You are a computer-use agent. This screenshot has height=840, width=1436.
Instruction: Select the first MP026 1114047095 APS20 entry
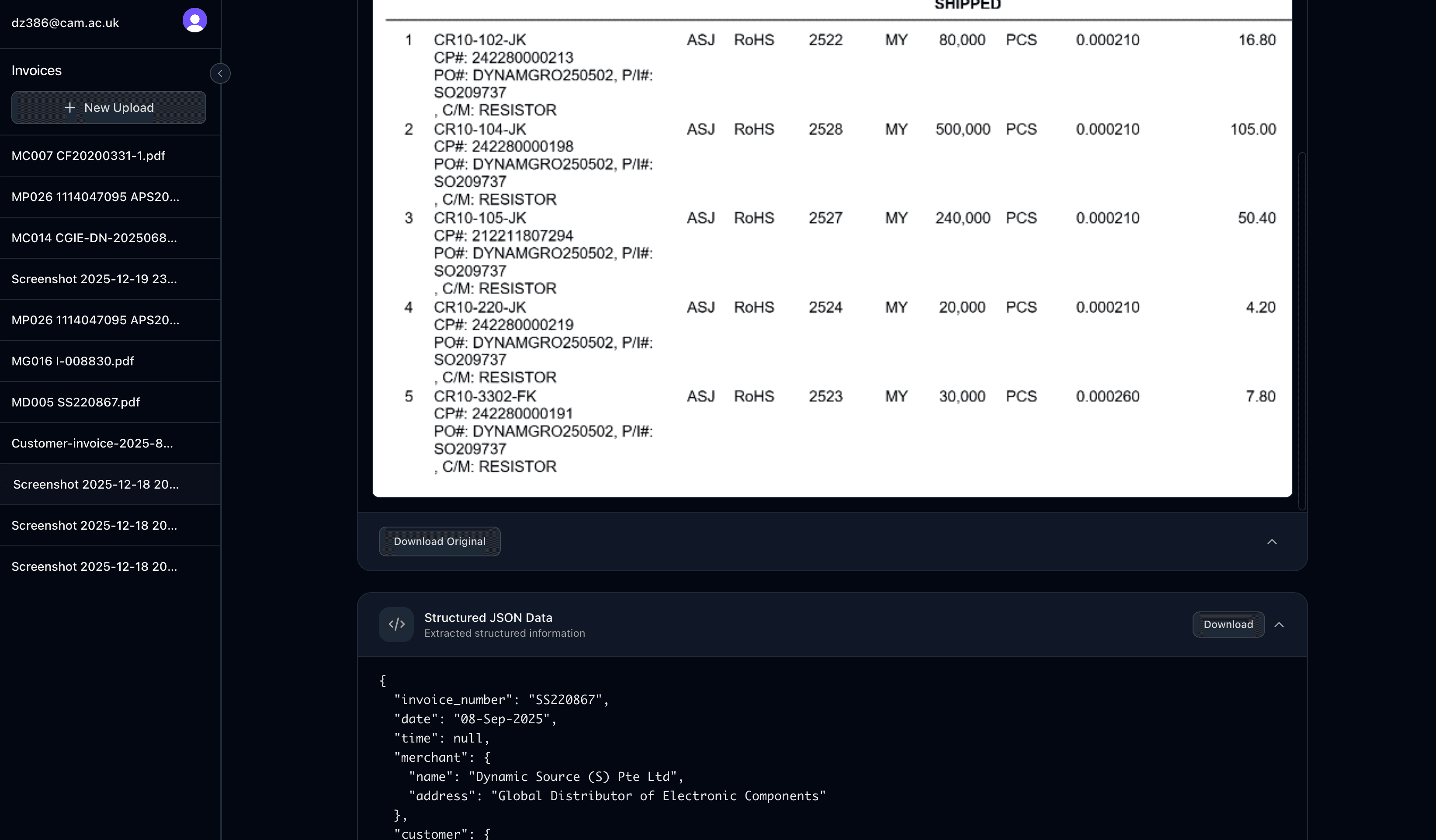(x=95, y=197)
